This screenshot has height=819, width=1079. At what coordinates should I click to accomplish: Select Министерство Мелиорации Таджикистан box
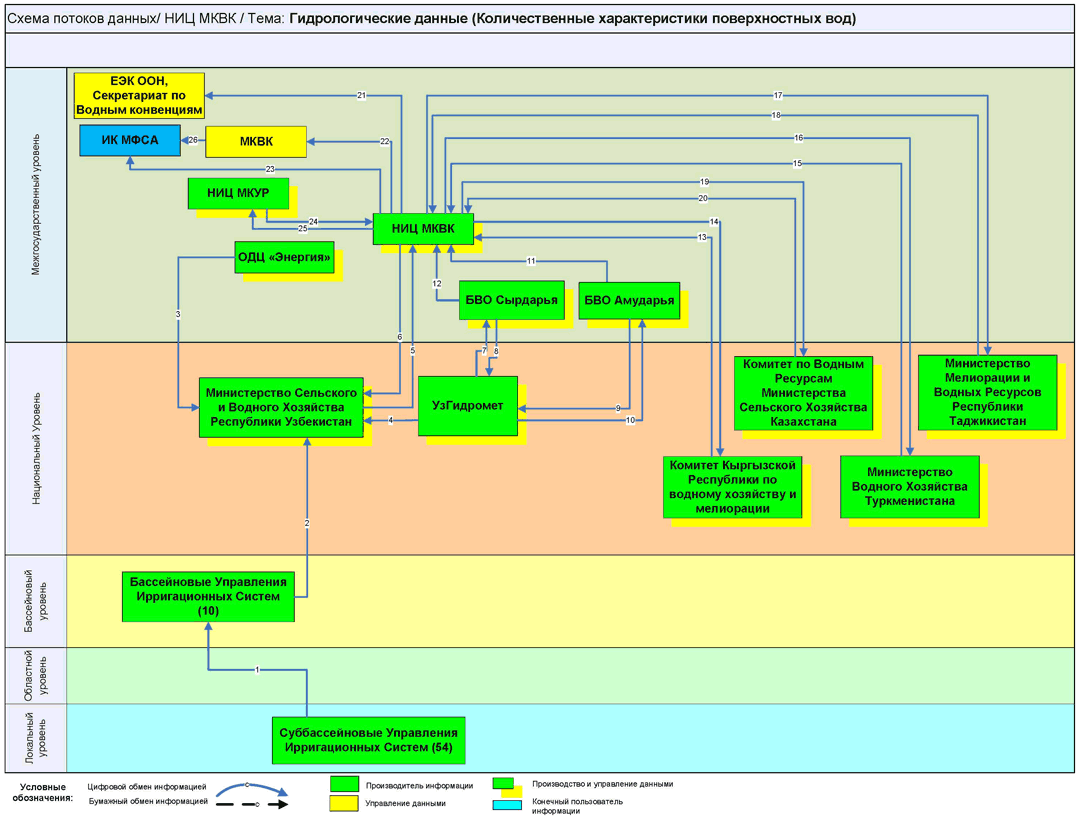point(987,392)
